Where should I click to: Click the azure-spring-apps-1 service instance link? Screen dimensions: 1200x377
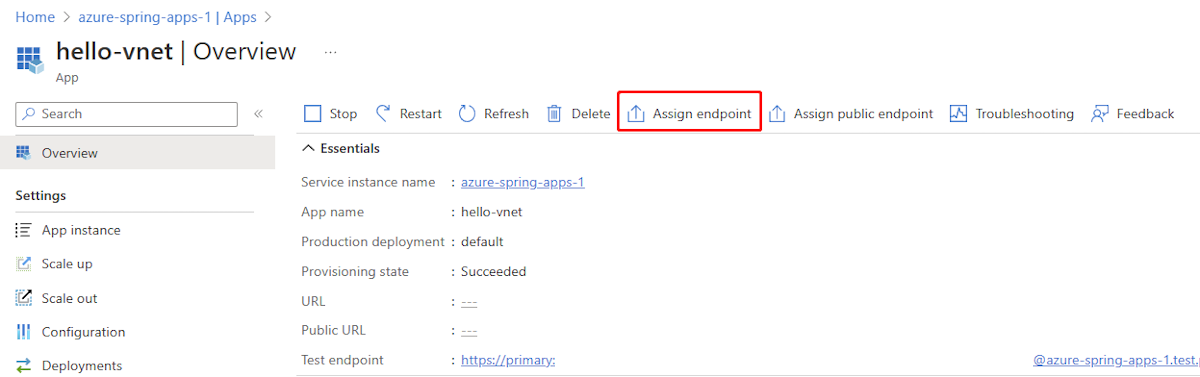(523, 182)
